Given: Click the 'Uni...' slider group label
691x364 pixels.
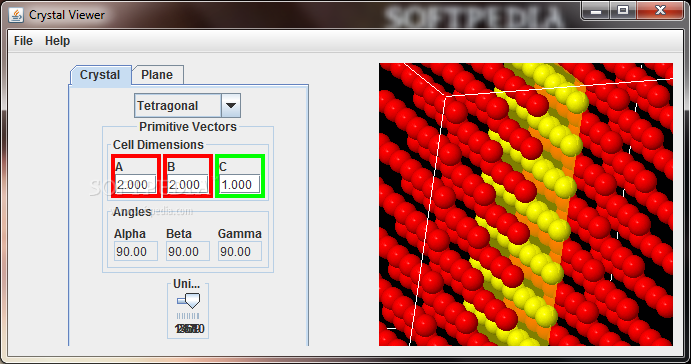Looking at the screenshot, I should click(186, 284).
